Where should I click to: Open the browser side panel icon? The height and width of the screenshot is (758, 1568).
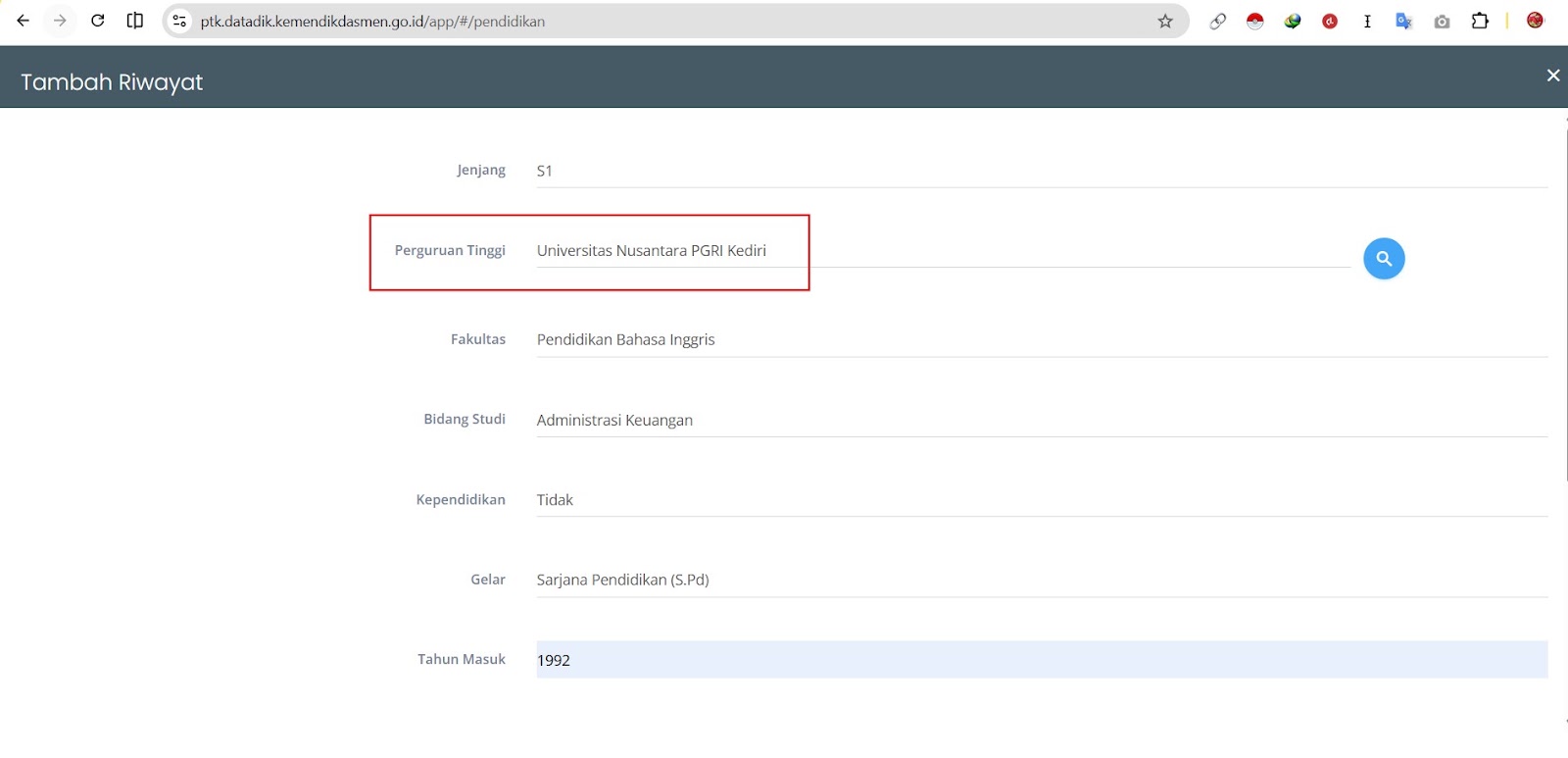pyautogui.click(x=135, y=21)
